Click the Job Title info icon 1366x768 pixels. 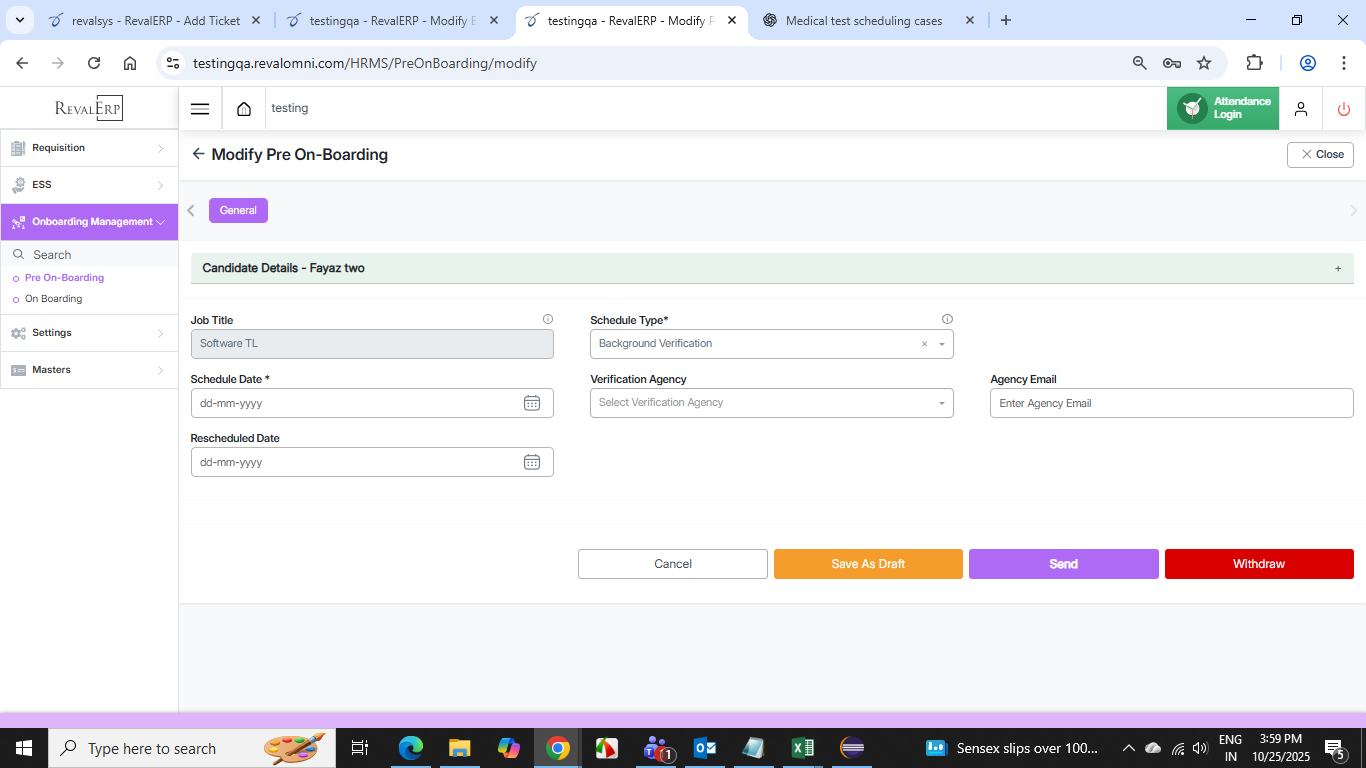(x=548, y=320)
